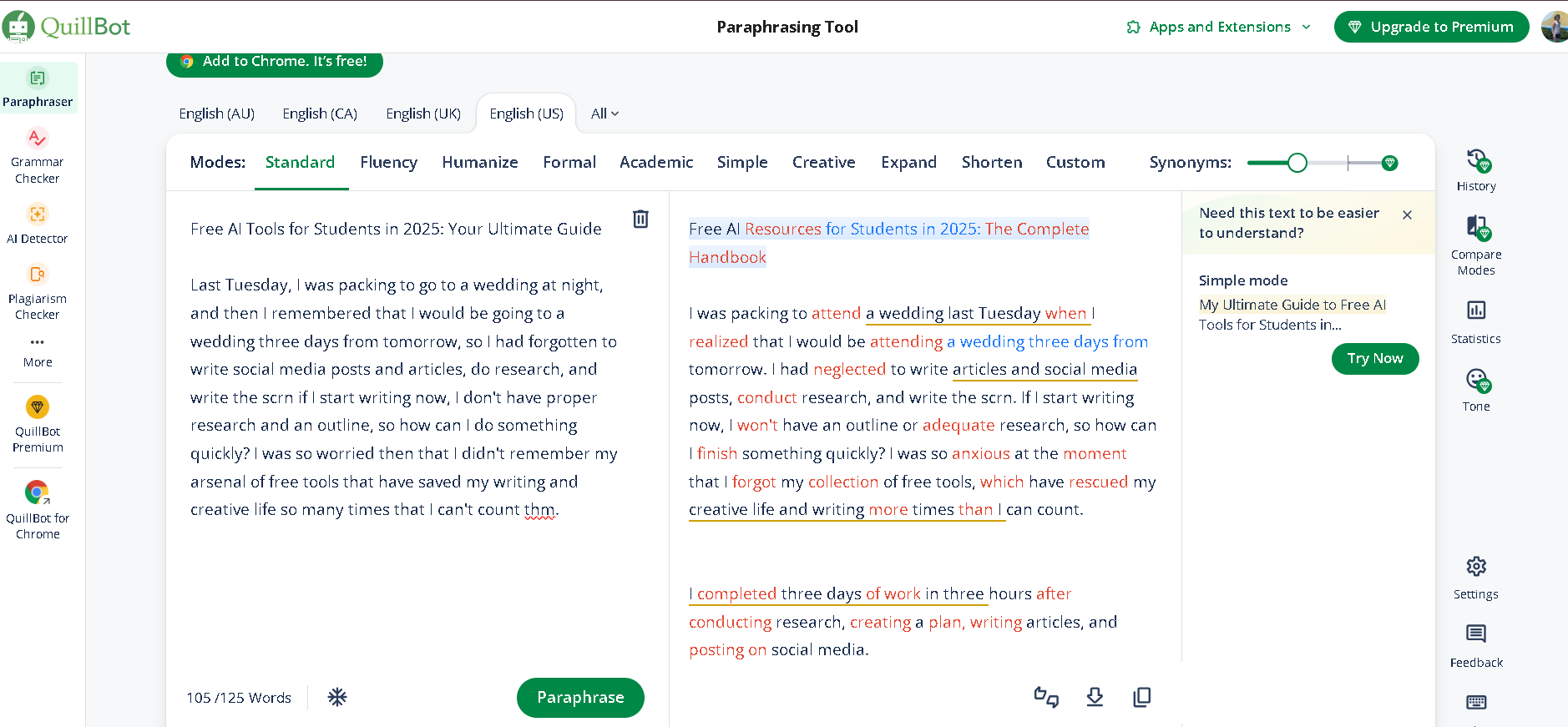The width and height of the screenshot is (1568, 727).
Task: Open the Statistics panel
Action: [1476, 322]
